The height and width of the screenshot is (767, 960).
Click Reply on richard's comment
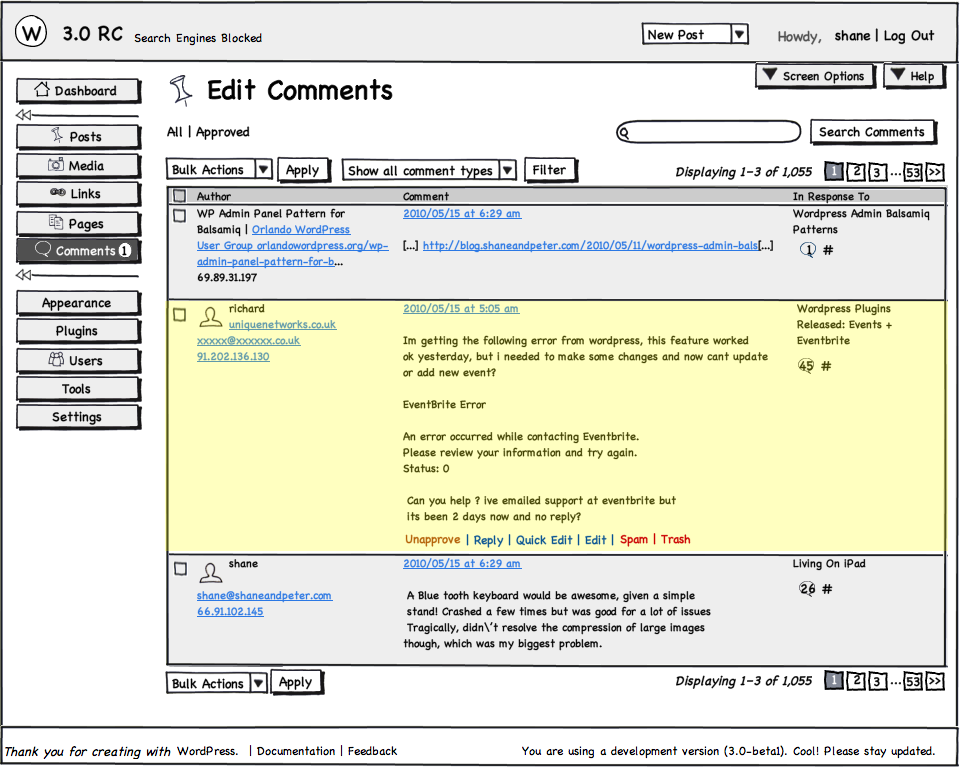pyautogui.click(x=488, y=540)
